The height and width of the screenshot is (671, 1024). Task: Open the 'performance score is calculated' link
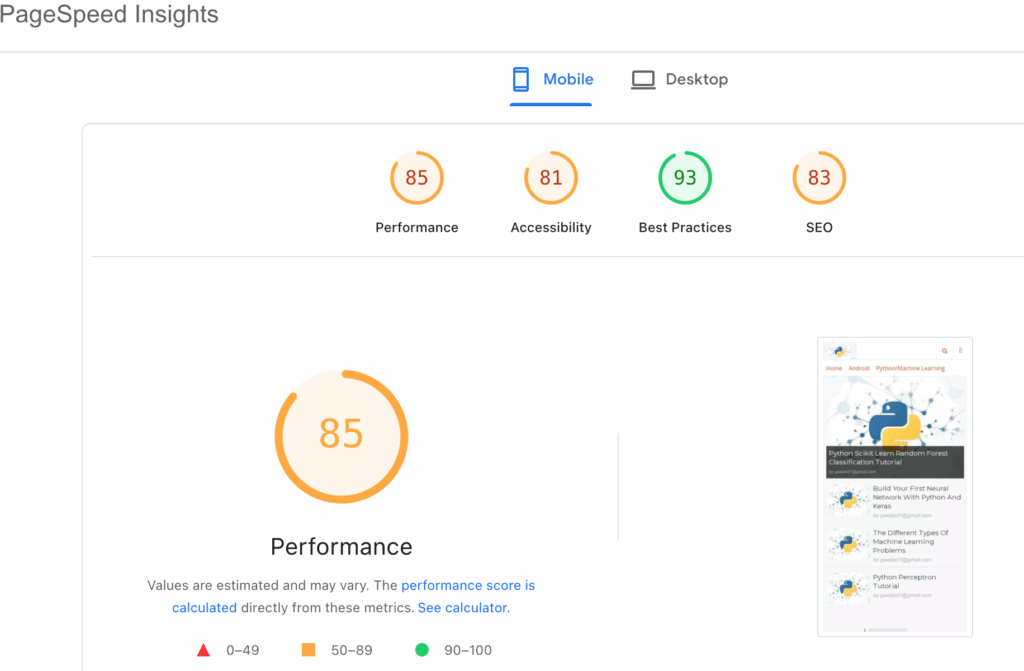(467, 586)
